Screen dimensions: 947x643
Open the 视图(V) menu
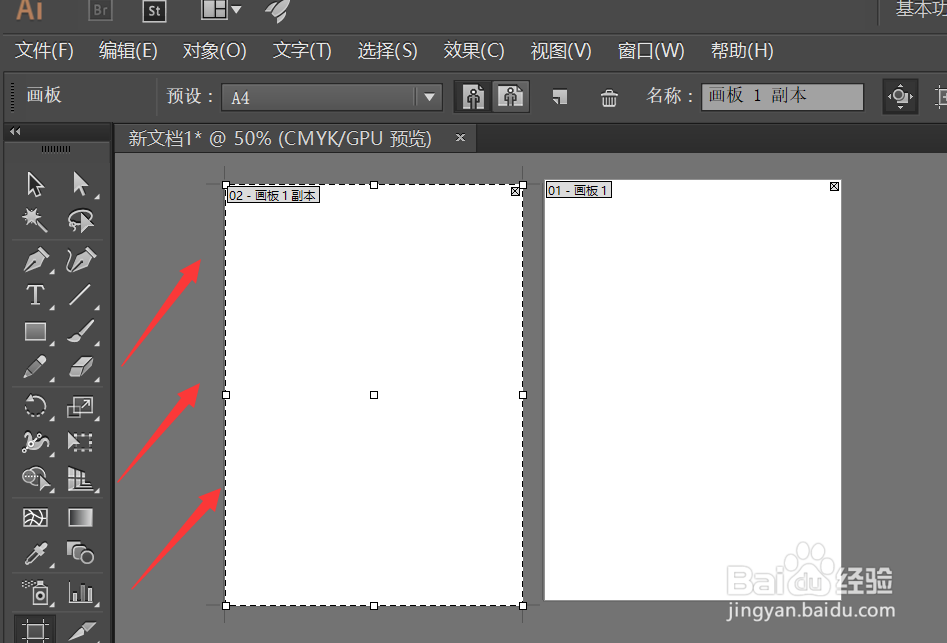(x=560, y=51)
